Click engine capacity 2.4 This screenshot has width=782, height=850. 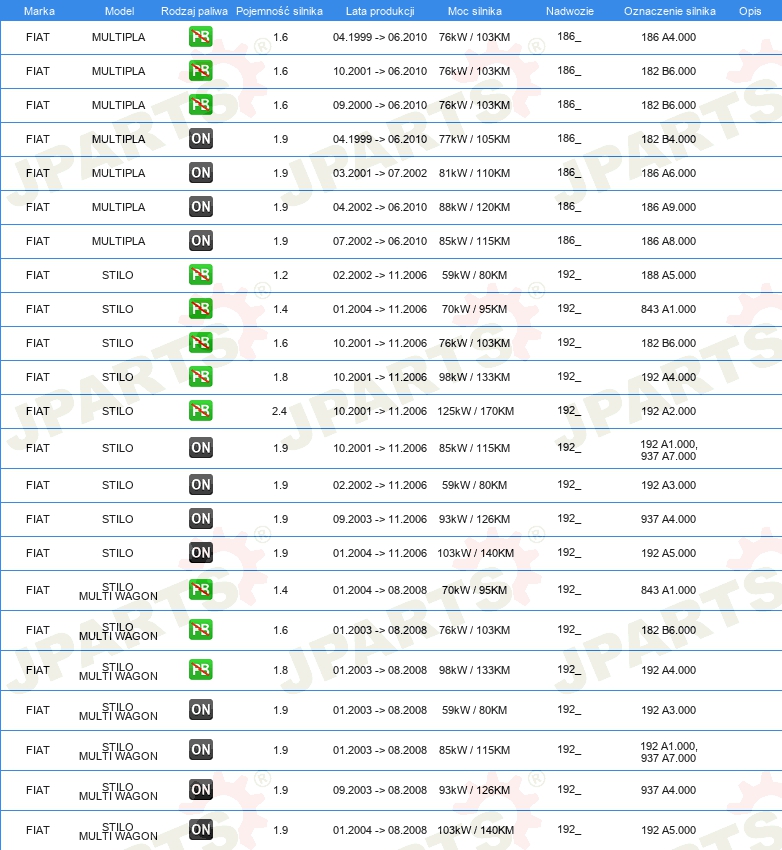[280, 411]
